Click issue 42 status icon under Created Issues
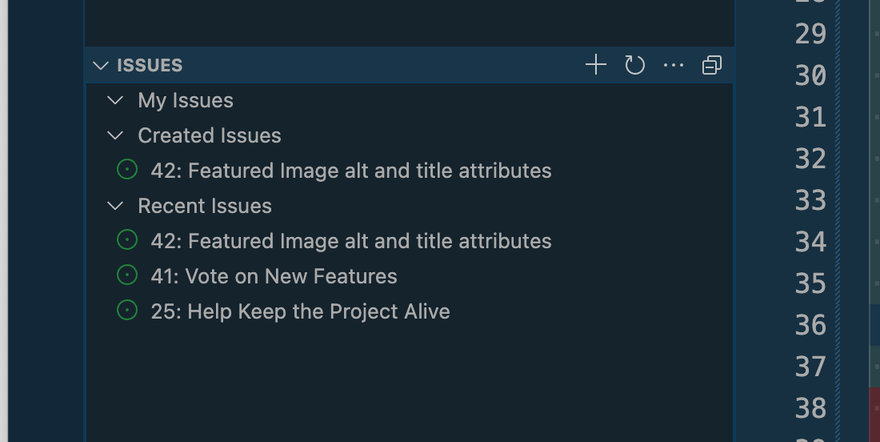880x442 pixels. tap(127, 170)
